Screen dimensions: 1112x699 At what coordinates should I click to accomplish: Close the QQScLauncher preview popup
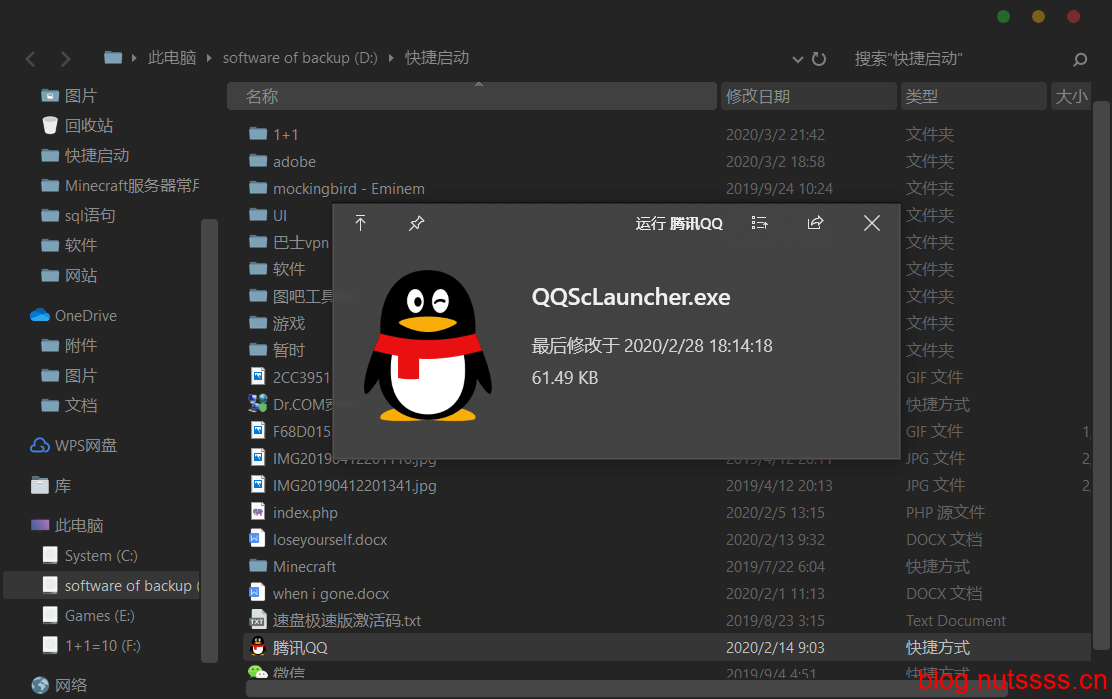[x=872, y=223]
